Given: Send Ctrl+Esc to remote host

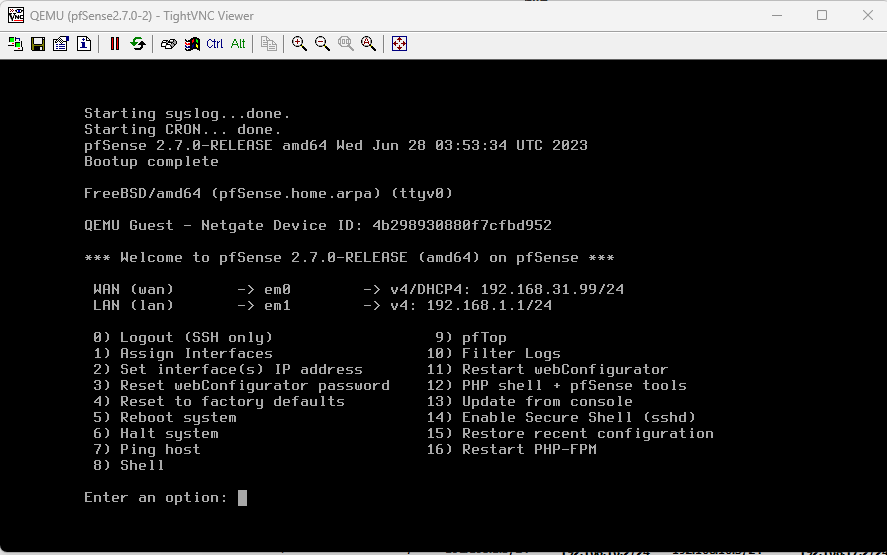Looking at the screenshot, I should coord(192,44).
